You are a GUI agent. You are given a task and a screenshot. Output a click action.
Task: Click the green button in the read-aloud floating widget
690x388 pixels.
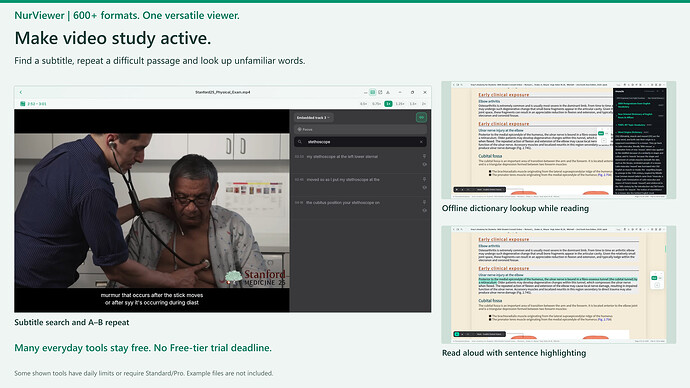point(654,278)
